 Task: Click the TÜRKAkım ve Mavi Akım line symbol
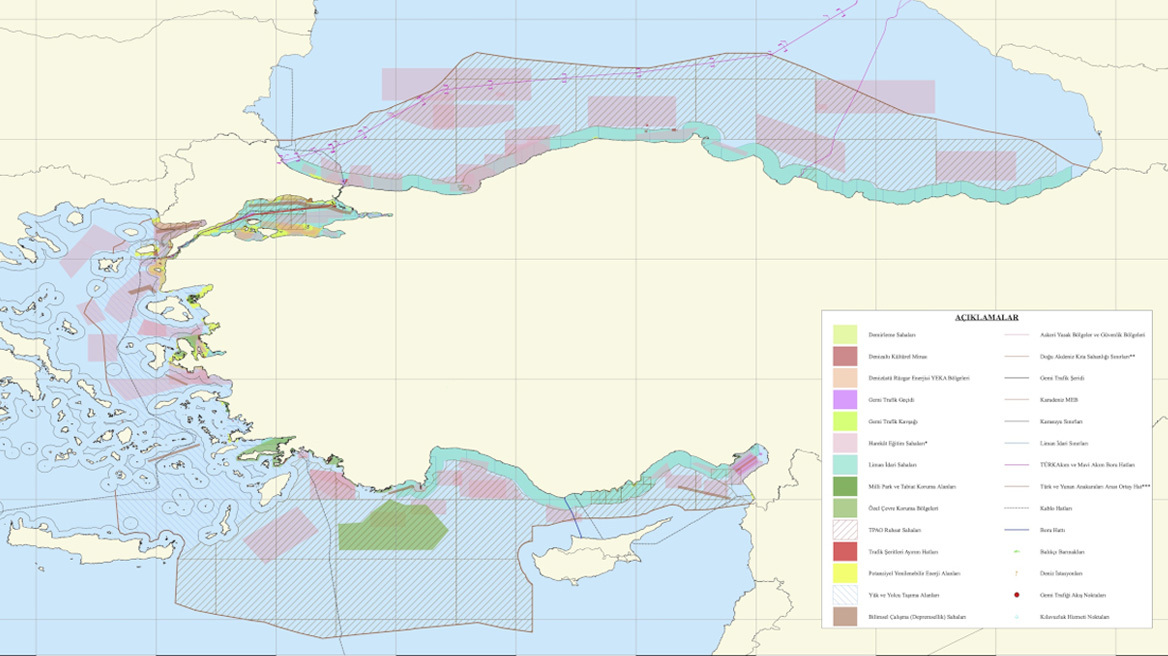click(x=1017, y=465)
